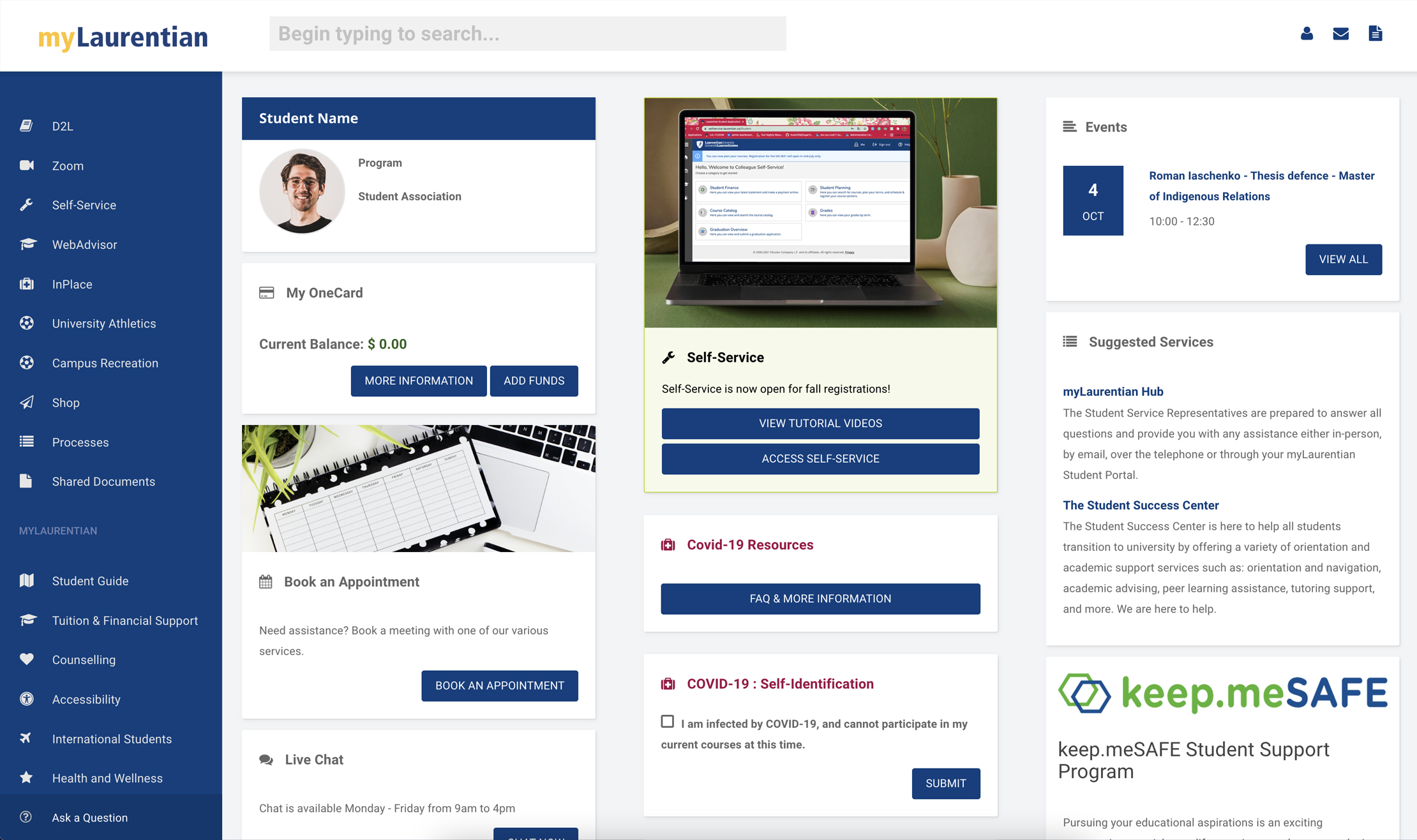This screenshot has width=1417, height=840.
Task: Click the Campus Recreation ball icon
Action: 26,363
